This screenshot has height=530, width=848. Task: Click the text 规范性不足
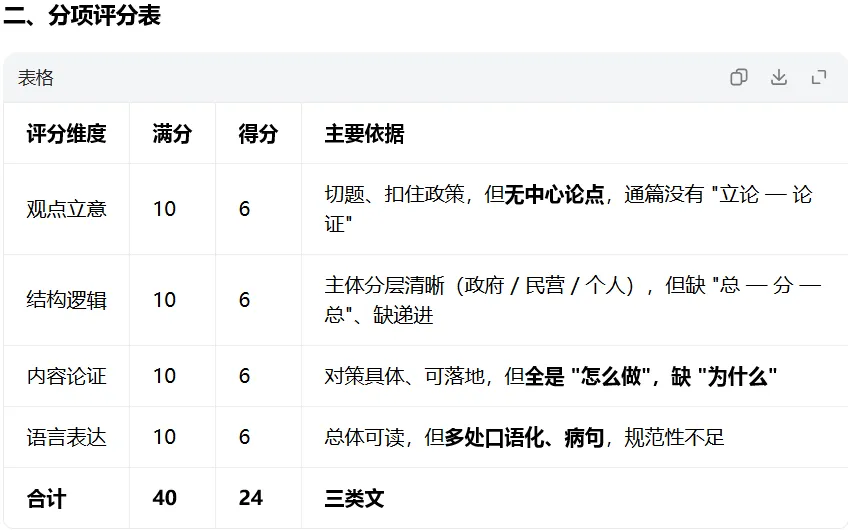pyautogui.click(x=674, y=438)
